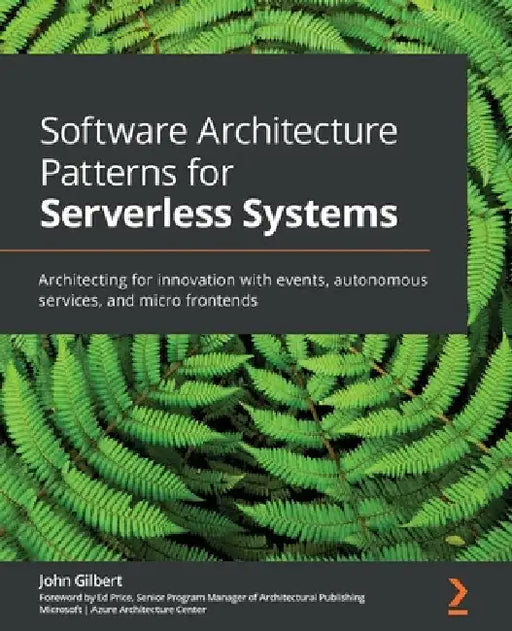Click the subtitle 'Architecting for innovation with events, autonomous'
Image resolution: width=512 pixels, height=631 pixels.
pyautogui.click(x=233, y=280)
